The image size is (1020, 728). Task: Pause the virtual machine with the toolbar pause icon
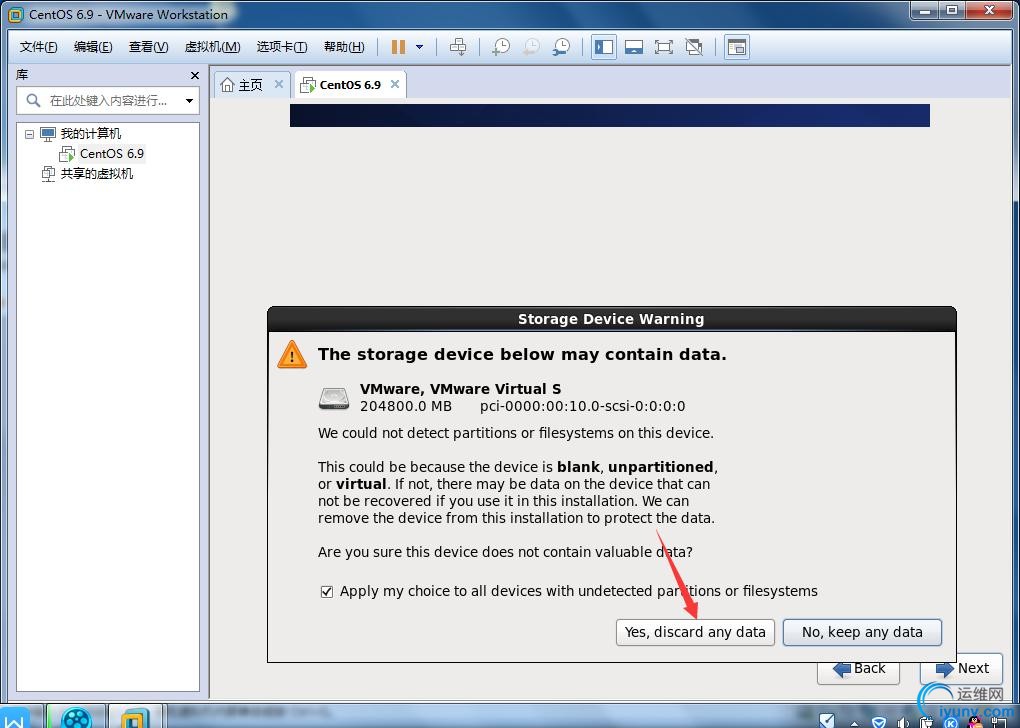(398, 47)
